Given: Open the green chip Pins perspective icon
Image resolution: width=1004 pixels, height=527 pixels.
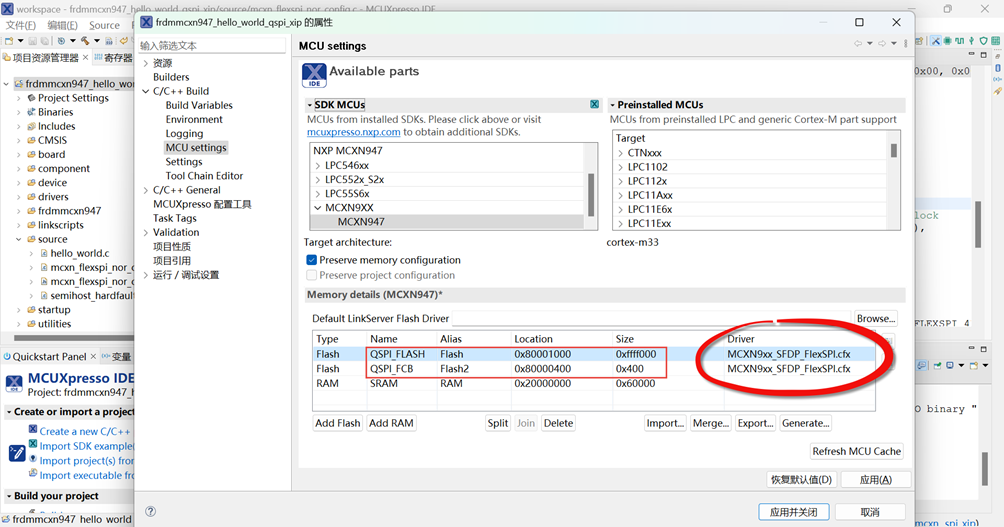Looking at the screenshot, I should coord(947,41).
